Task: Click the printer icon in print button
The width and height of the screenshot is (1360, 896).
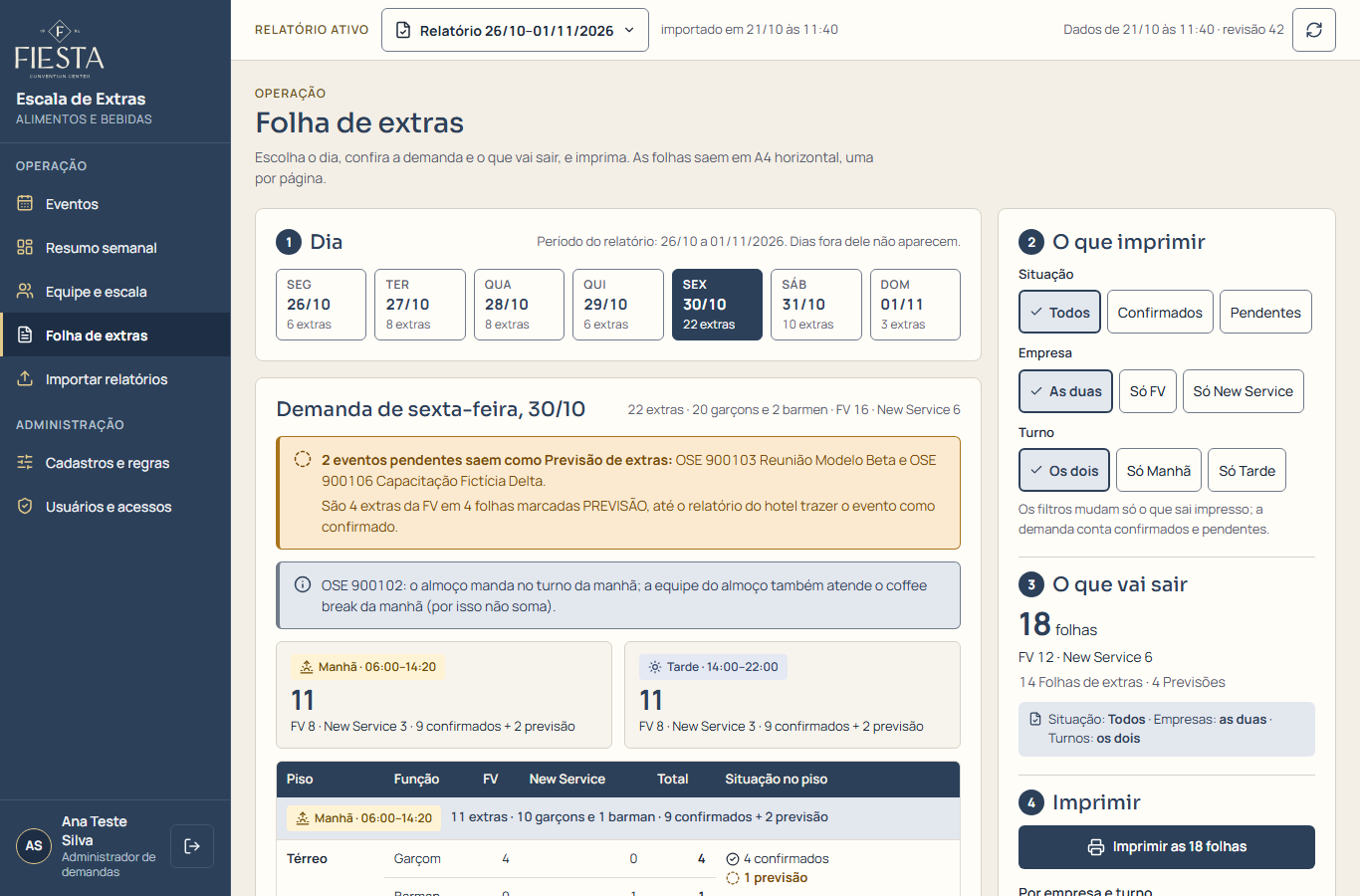Action: (x=1096, y=847)
